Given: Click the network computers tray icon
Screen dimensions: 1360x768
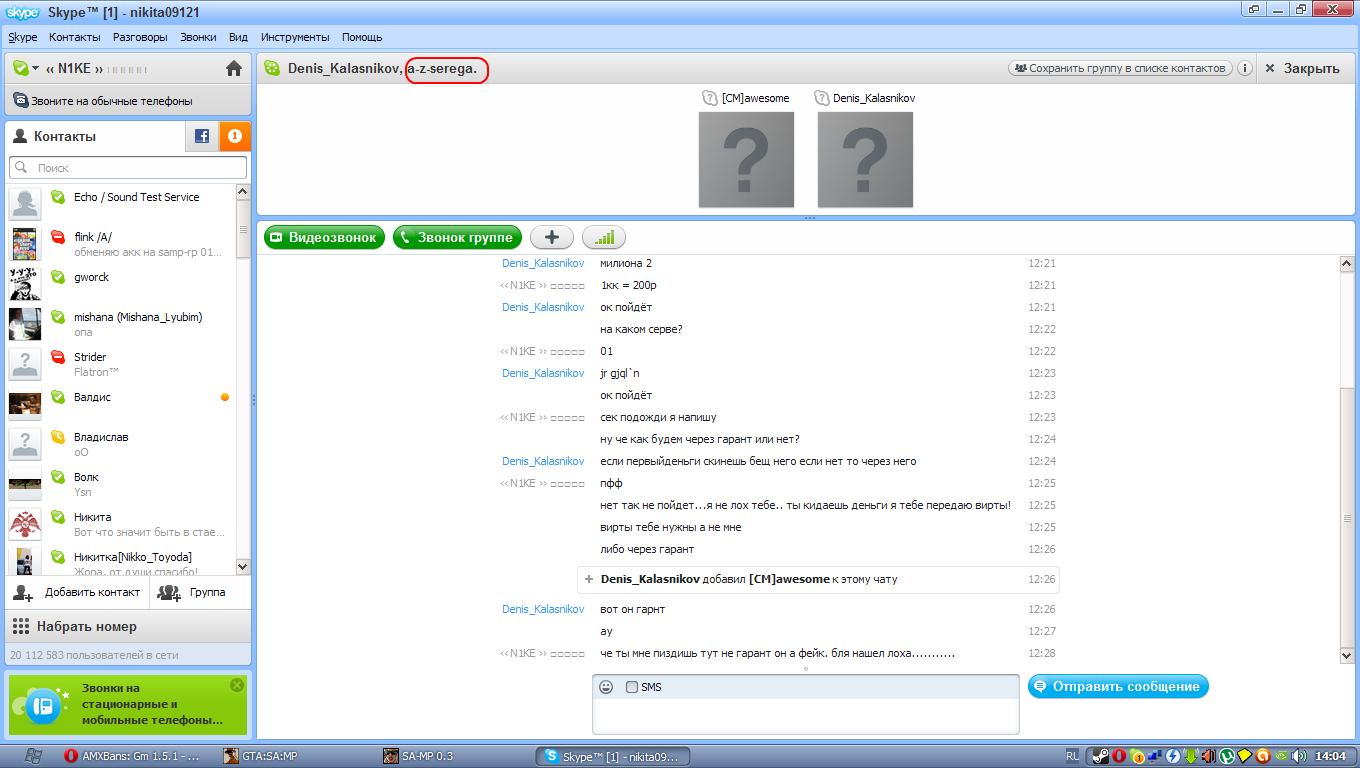Looking at the screenshot, I should click(1155, 756).
